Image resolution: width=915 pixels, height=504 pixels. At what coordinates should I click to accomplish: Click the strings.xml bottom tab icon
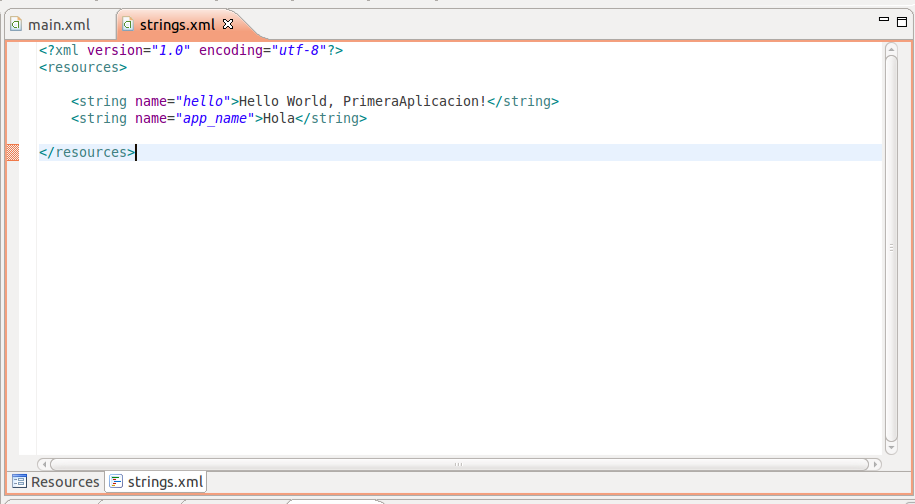coord(116,482)
